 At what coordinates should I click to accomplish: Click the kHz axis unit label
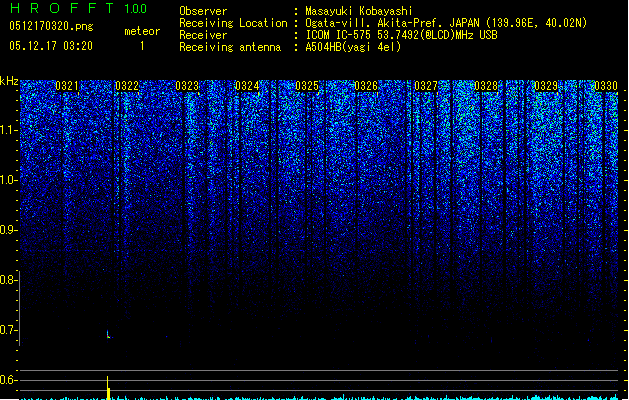(9, 81)
